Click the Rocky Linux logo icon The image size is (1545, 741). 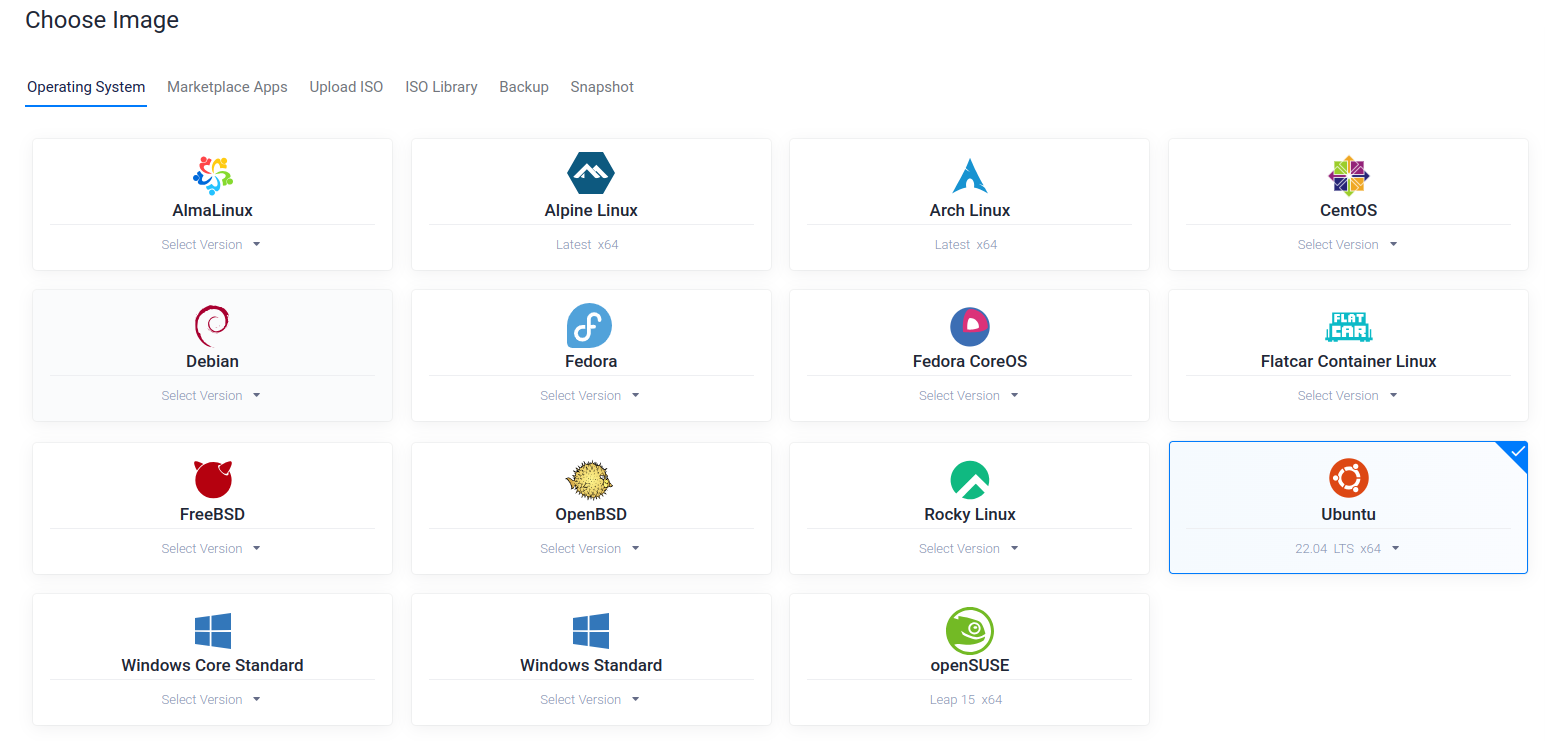coord(970,480)
